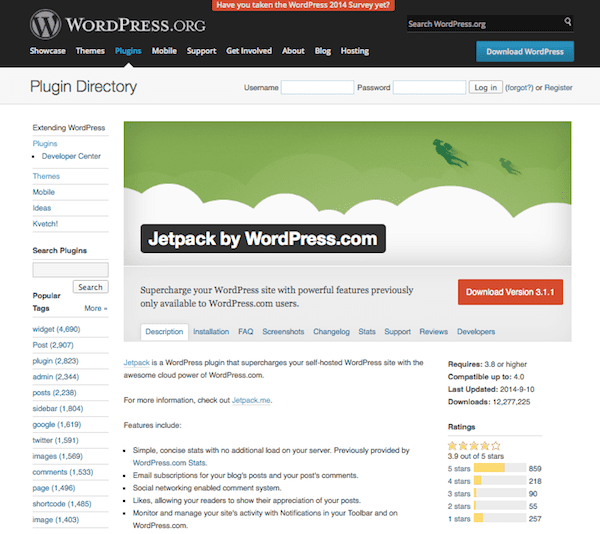Open the Changelog tab
Viewport: 600px width, 534px height.
point(330,331)
